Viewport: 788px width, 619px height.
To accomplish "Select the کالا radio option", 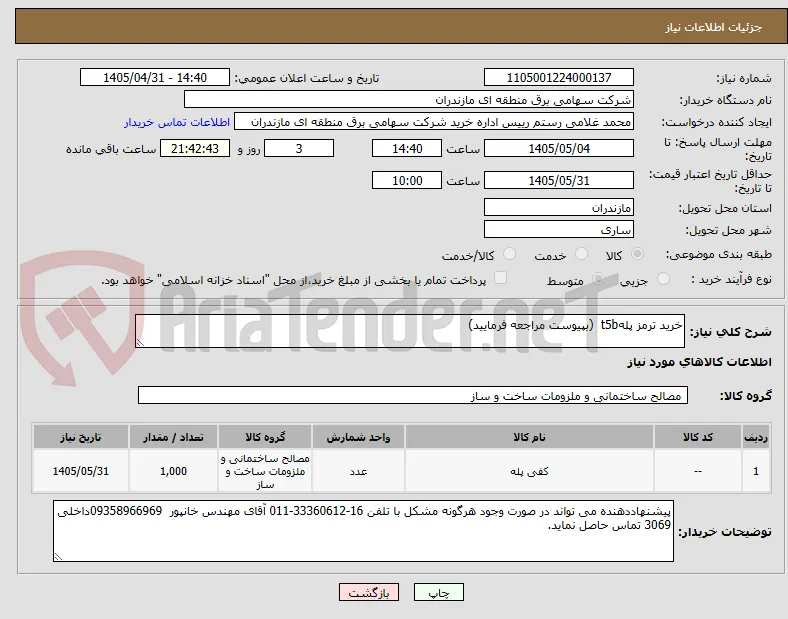I will pyautogui.click(x=637, y=254).
